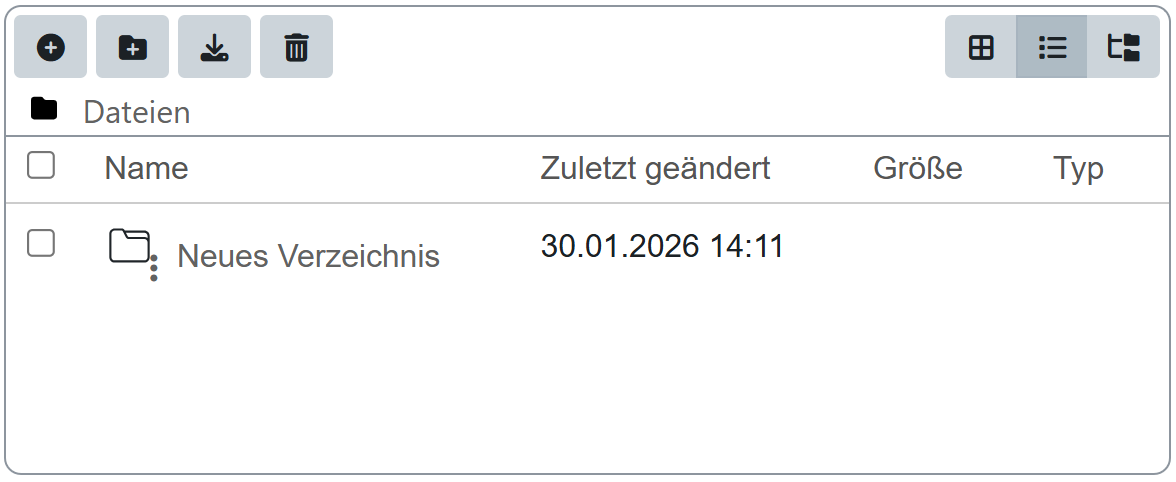Click the trash delete icon
Image resolution: width=1176 pixels, height=482 pixels.
(296, 47)
